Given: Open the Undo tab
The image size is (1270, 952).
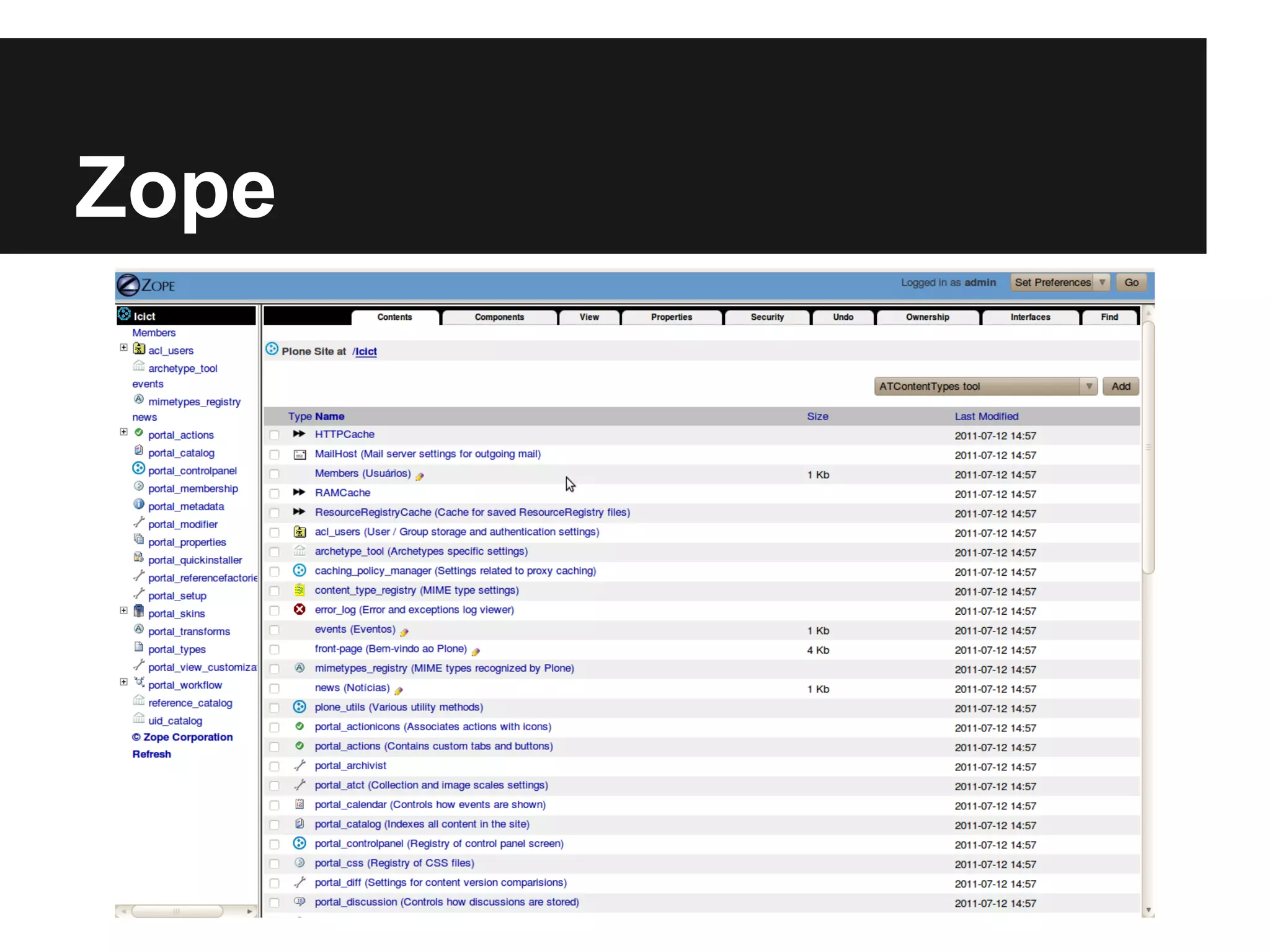Looking at the screenshot, I should [843, 317].
